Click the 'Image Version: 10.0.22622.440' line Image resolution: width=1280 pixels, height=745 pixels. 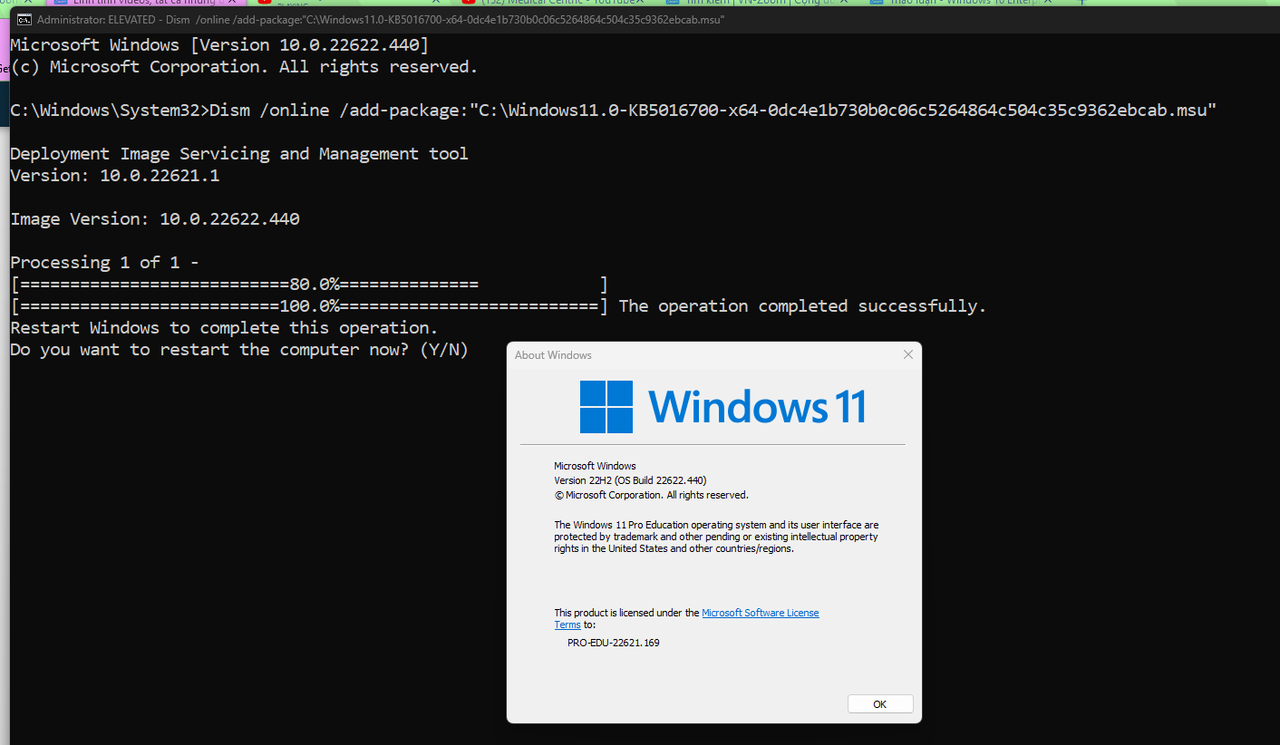[x=155, y=219]
